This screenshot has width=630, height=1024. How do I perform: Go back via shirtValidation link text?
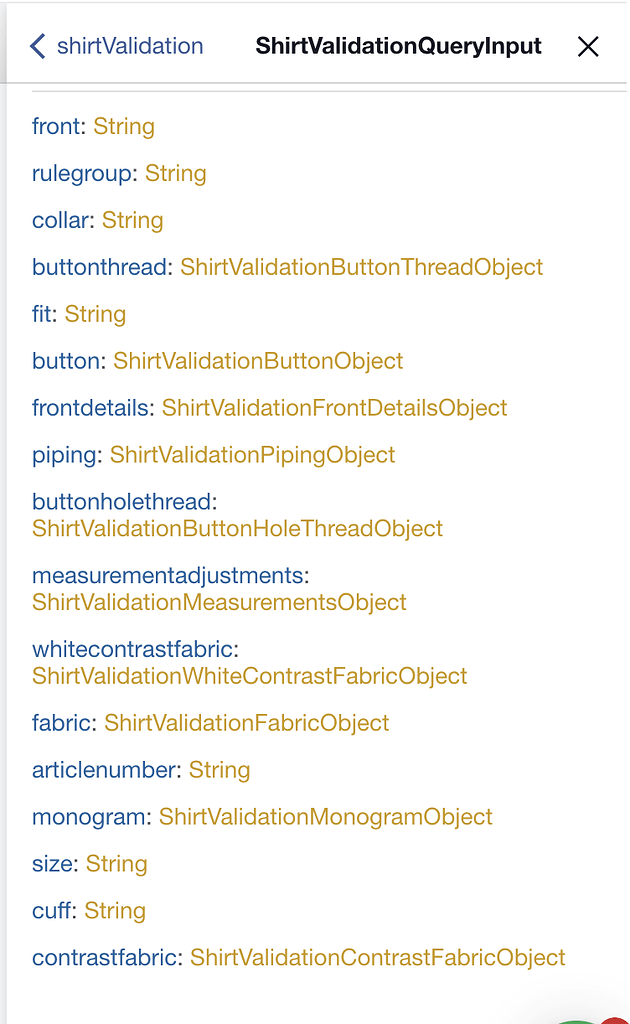pyautogui.click(x=130, y=46)
